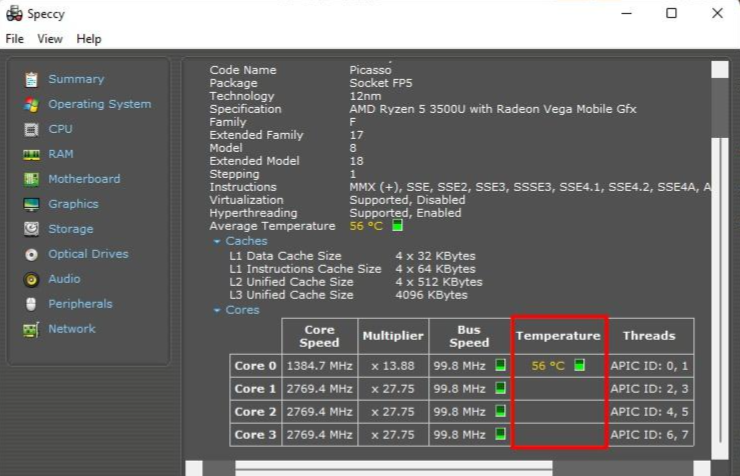
Task: Click the Core Speed column header
Action: (x=320, y=336)
